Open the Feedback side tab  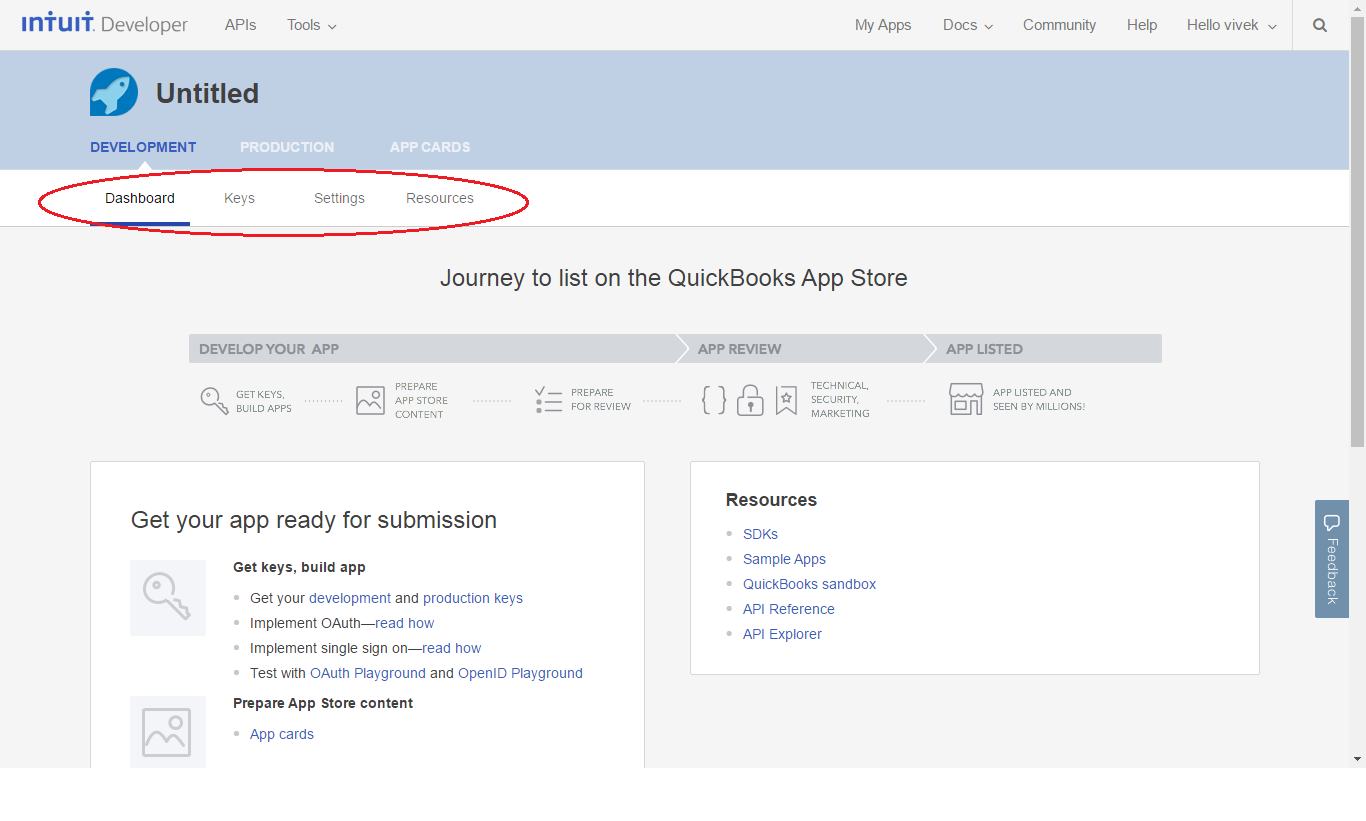[1332, 559]
